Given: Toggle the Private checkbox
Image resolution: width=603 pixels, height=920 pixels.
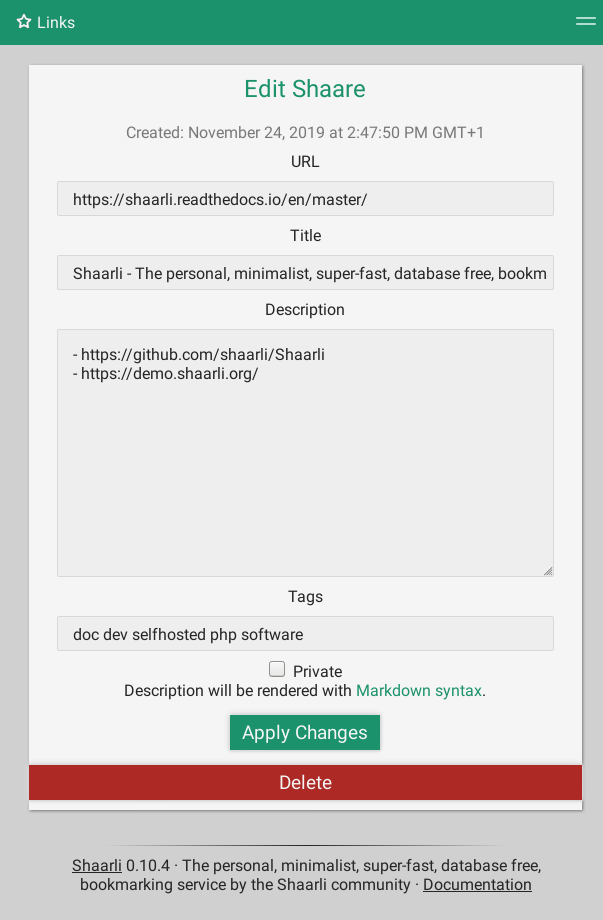Looking at the screenshot, I should 277,669.
